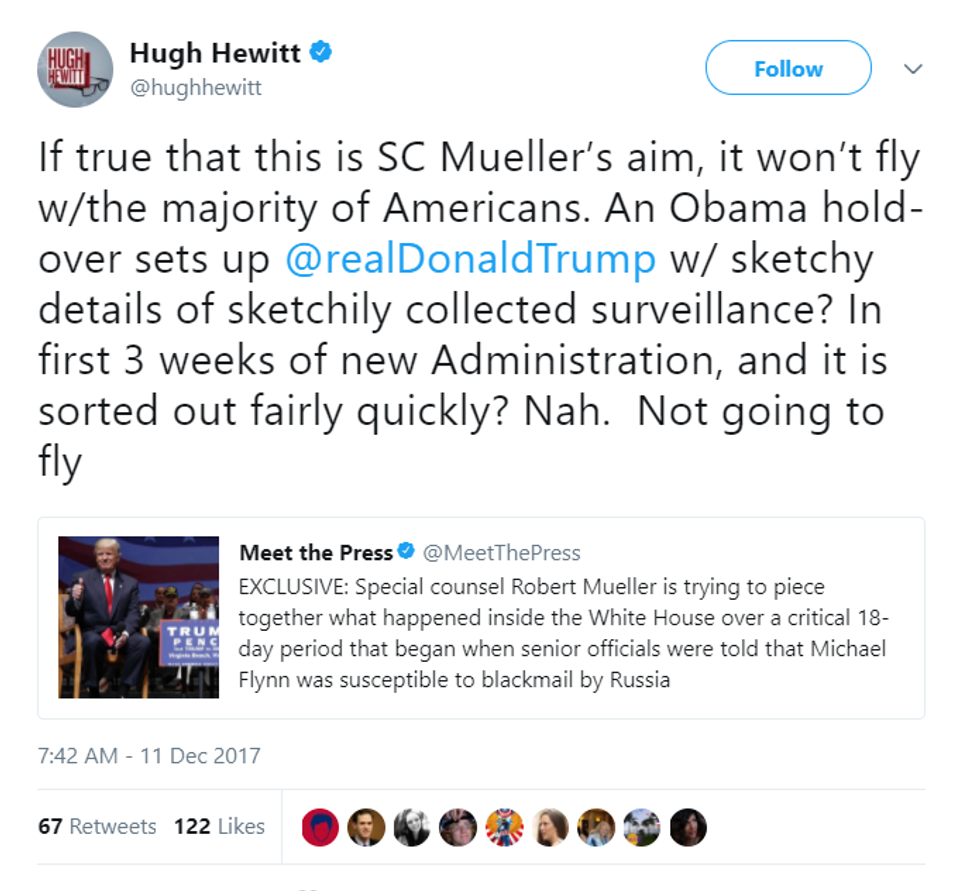Open the quoted tweet's Trump rally photo

point(139,617)
